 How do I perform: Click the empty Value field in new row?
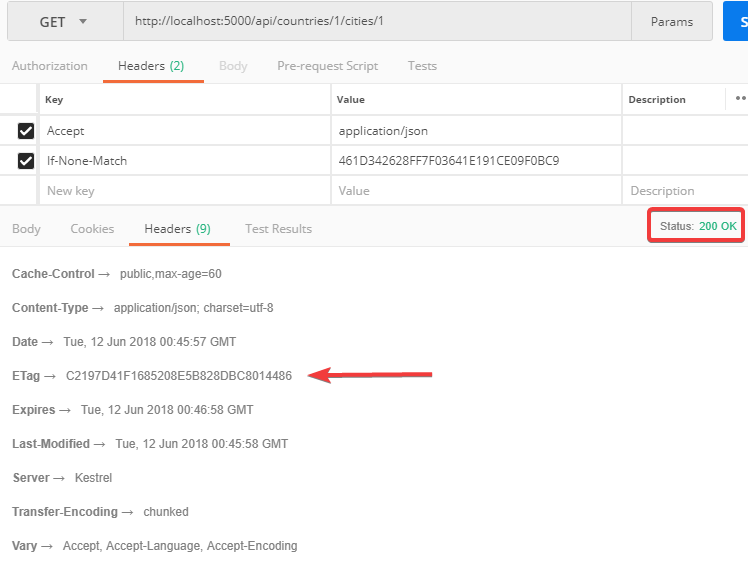[x=476, y=191]
